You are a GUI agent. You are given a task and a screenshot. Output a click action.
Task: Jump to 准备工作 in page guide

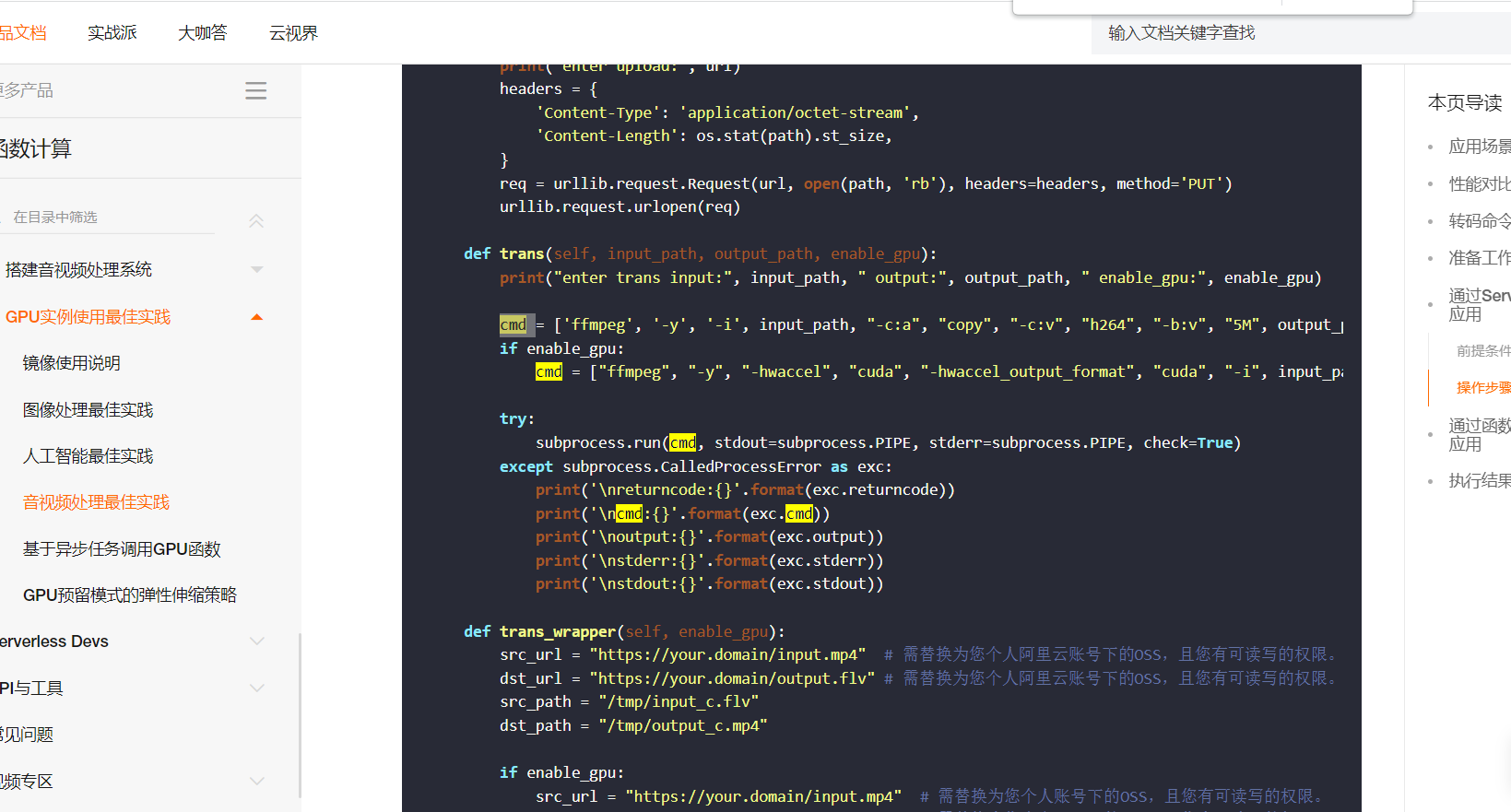pos(1480,258)
